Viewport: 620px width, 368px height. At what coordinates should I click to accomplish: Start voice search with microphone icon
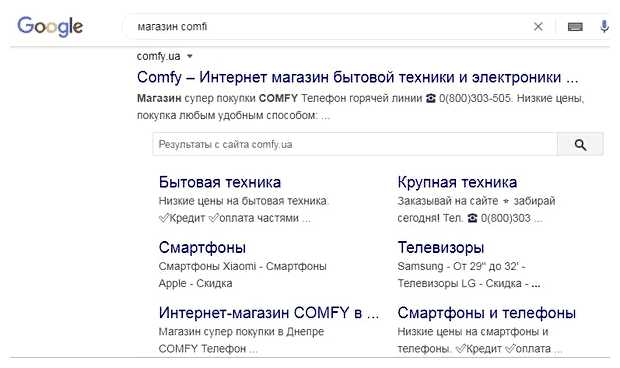[x=604, y=27]
